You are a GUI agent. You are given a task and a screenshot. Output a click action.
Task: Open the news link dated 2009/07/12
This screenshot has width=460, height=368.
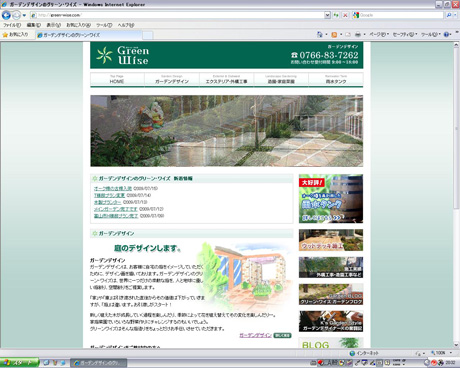115,209
